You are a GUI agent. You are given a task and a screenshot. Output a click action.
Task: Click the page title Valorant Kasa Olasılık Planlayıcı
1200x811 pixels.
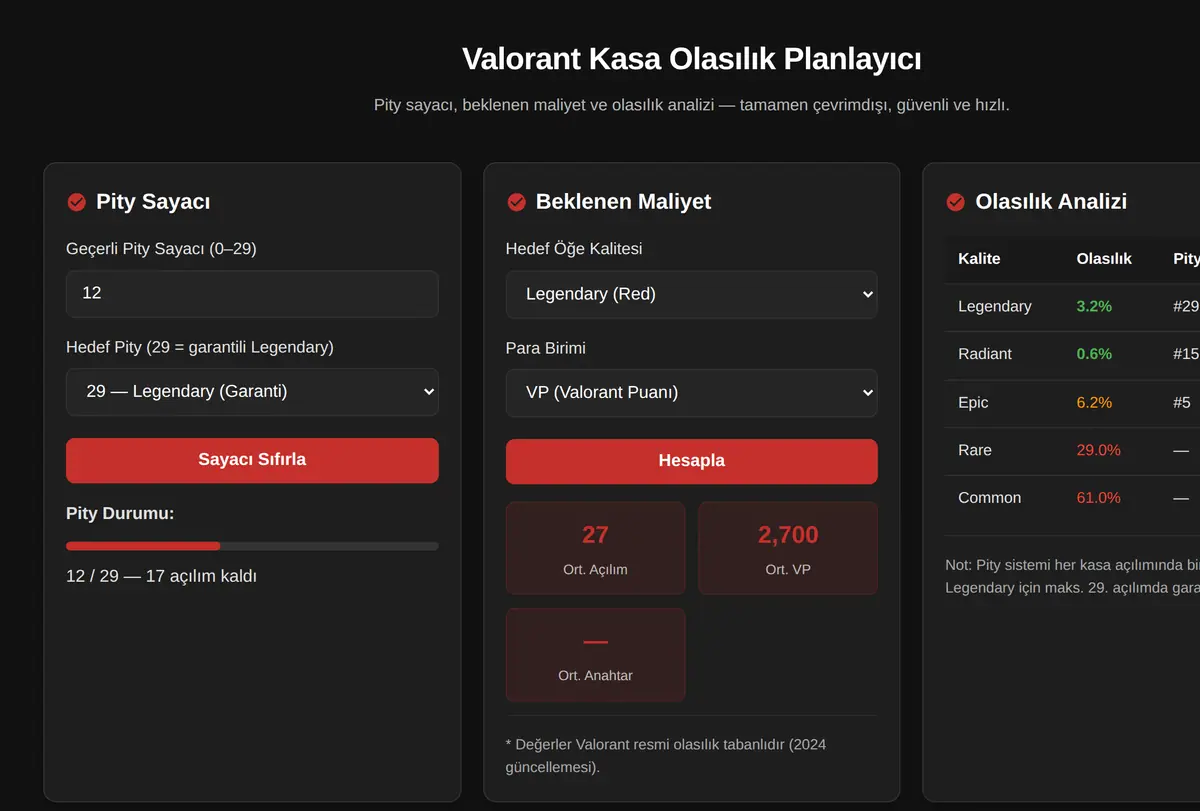click(691, 58)
